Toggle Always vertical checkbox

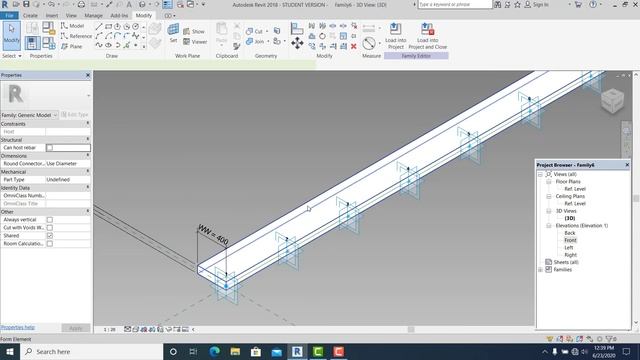point(50,220)
